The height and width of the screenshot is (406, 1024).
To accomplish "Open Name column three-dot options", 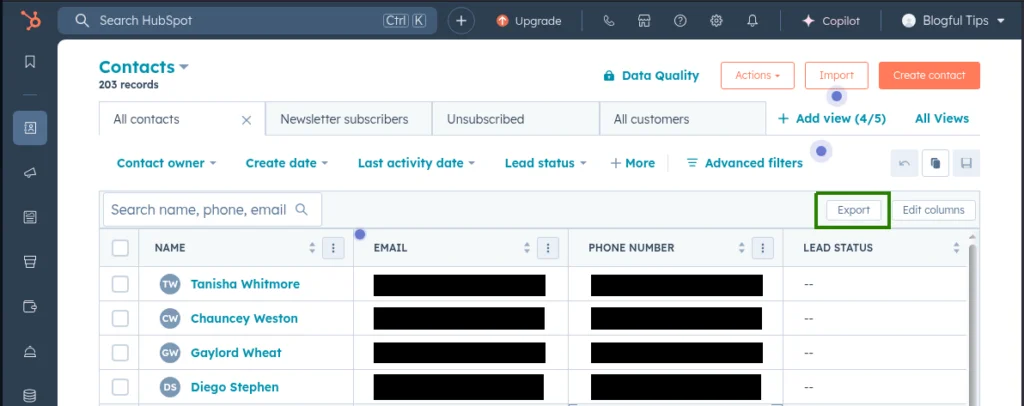I will [334, 248].
